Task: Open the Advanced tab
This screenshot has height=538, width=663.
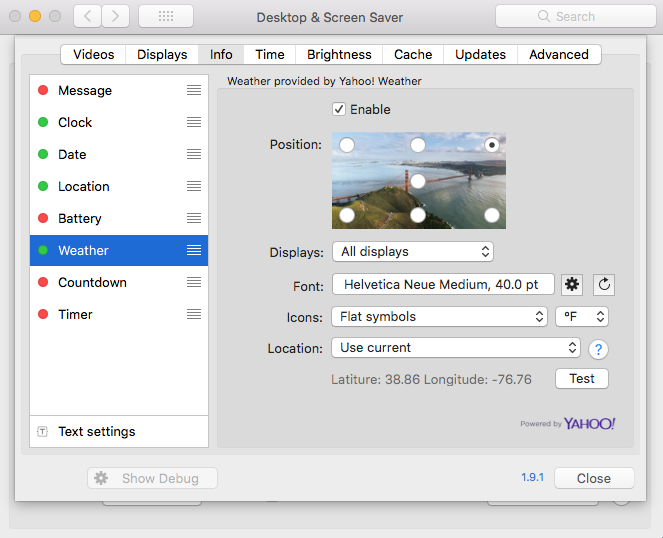Action: click(x=559, y=55)
